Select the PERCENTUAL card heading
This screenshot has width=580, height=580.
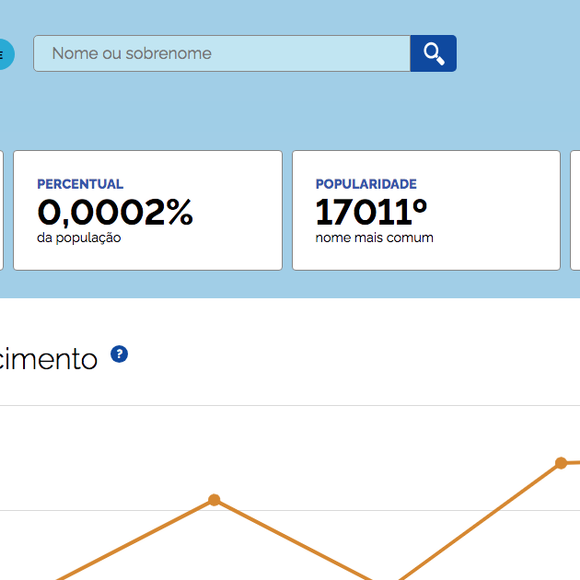[80, 184]
